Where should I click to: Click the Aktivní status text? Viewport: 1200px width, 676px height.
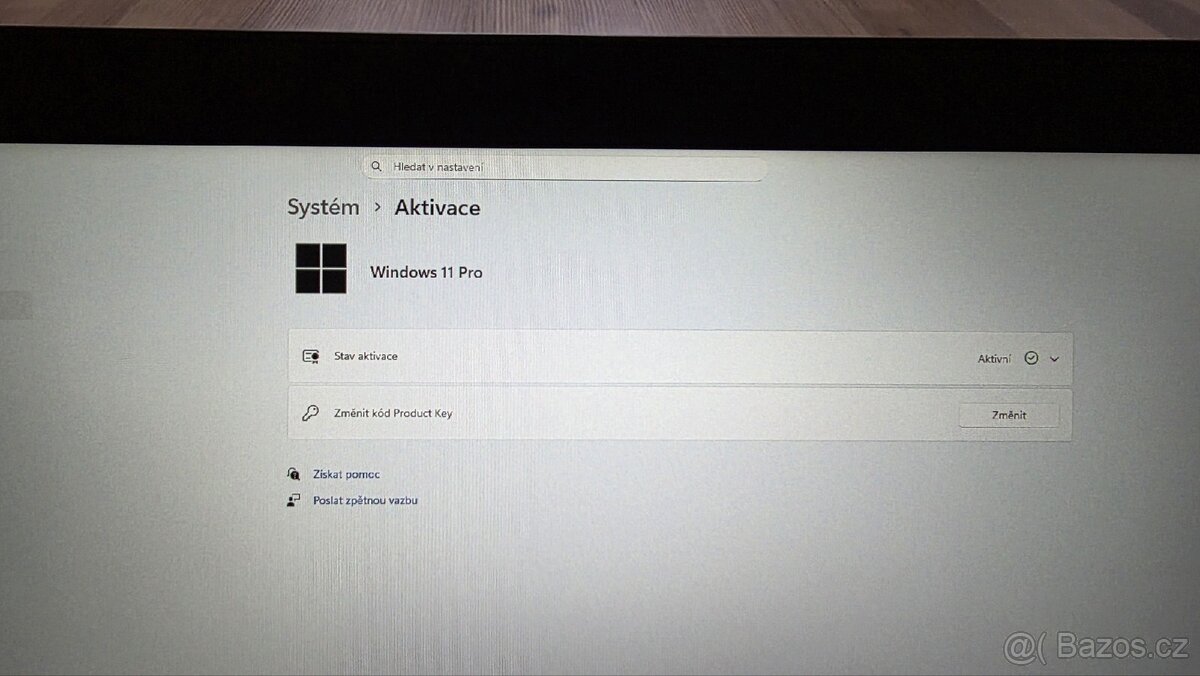click(x=994, y=358)
